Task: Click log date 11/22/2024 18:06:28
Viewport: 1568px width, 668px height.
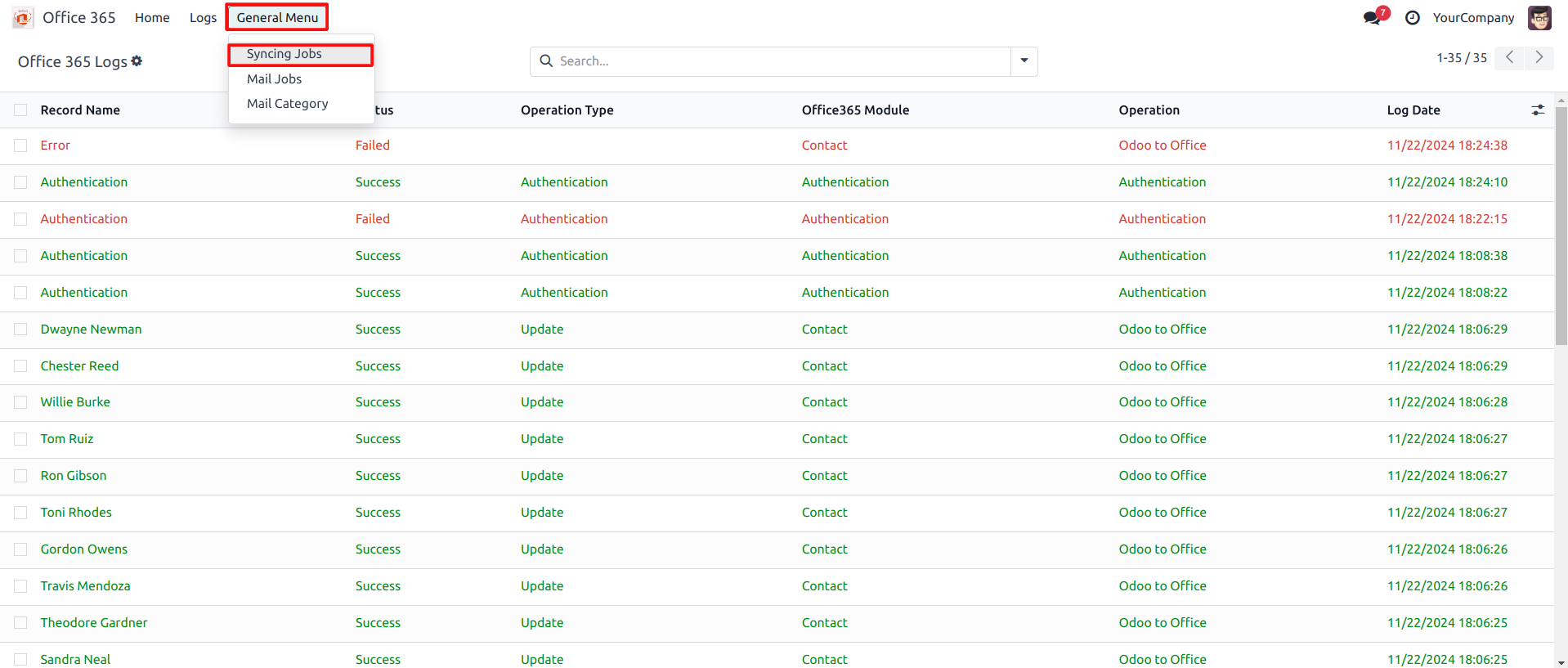Action: (x=1447, y=402)
